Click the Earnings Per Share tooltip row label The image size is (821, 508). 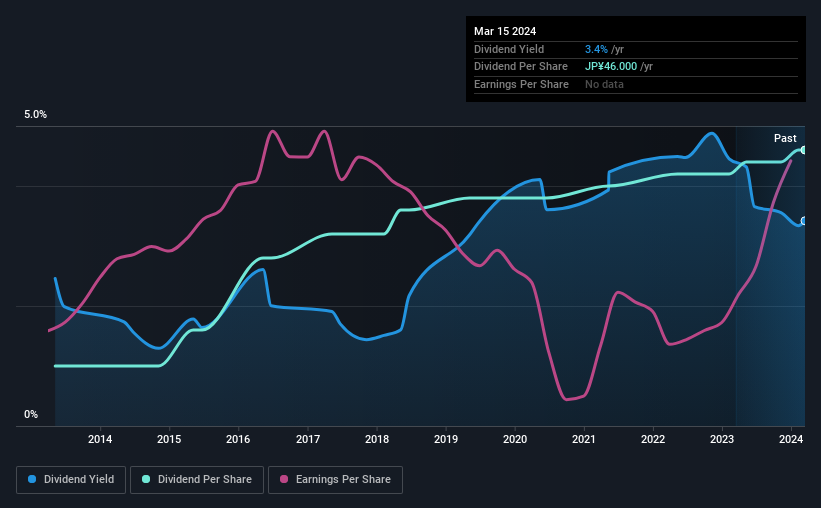522,84
